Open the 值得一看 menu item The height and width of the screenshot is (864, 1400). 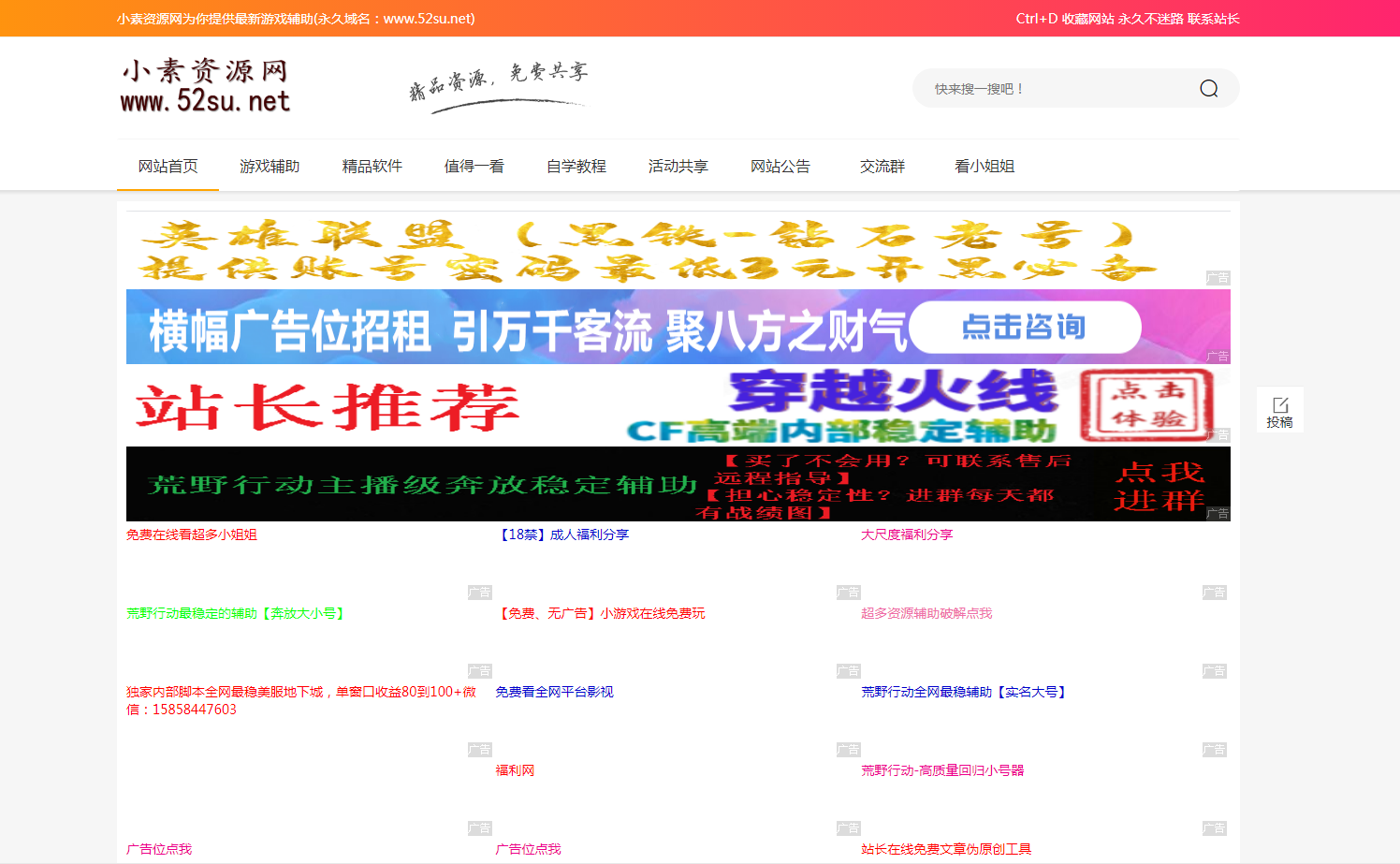click(474, 167)
